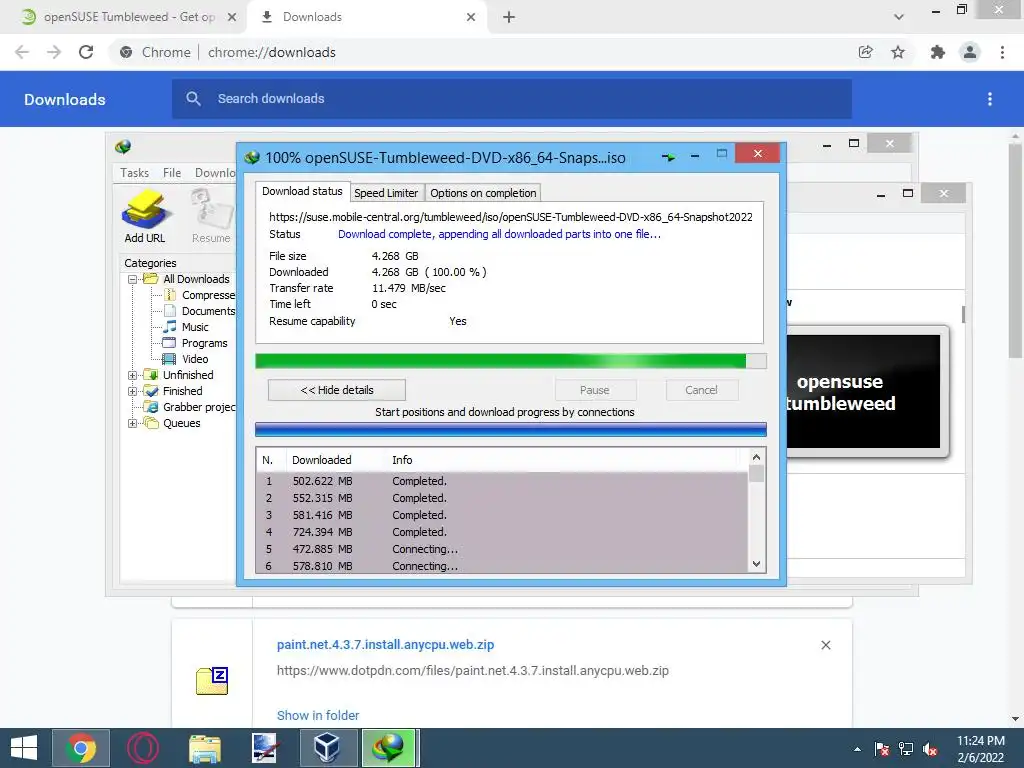
Task: Select the Programs category
Action: [204, 343]
